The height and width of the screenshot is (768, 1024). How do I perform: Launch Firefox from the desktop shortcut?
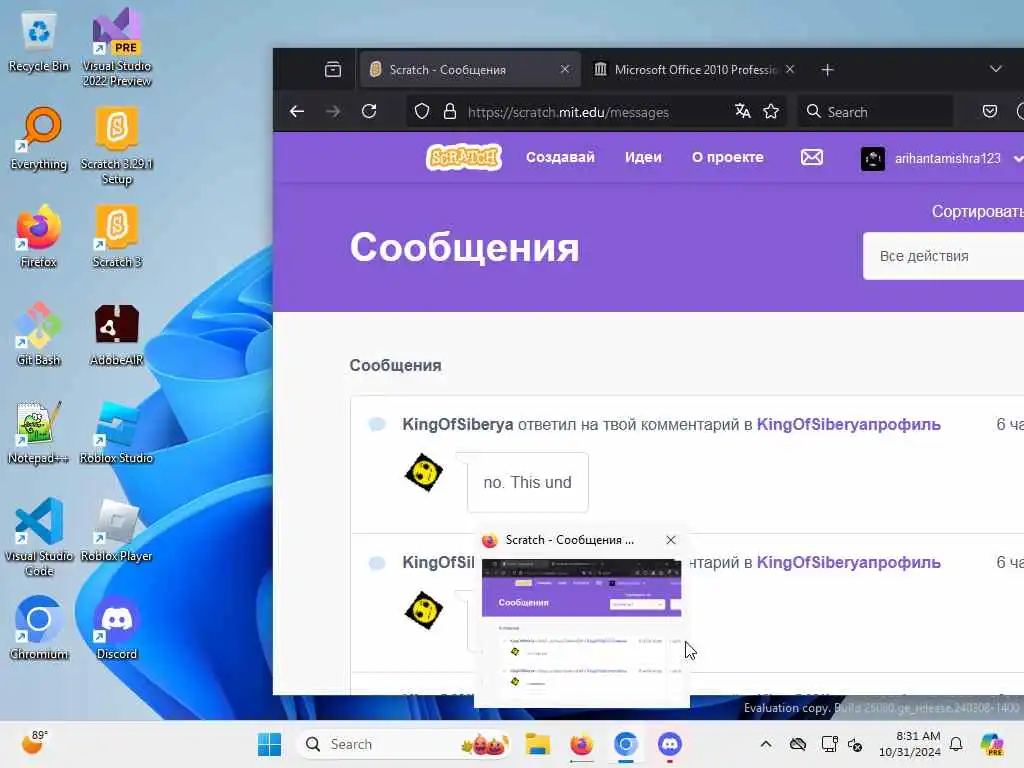tap(39, 237)
